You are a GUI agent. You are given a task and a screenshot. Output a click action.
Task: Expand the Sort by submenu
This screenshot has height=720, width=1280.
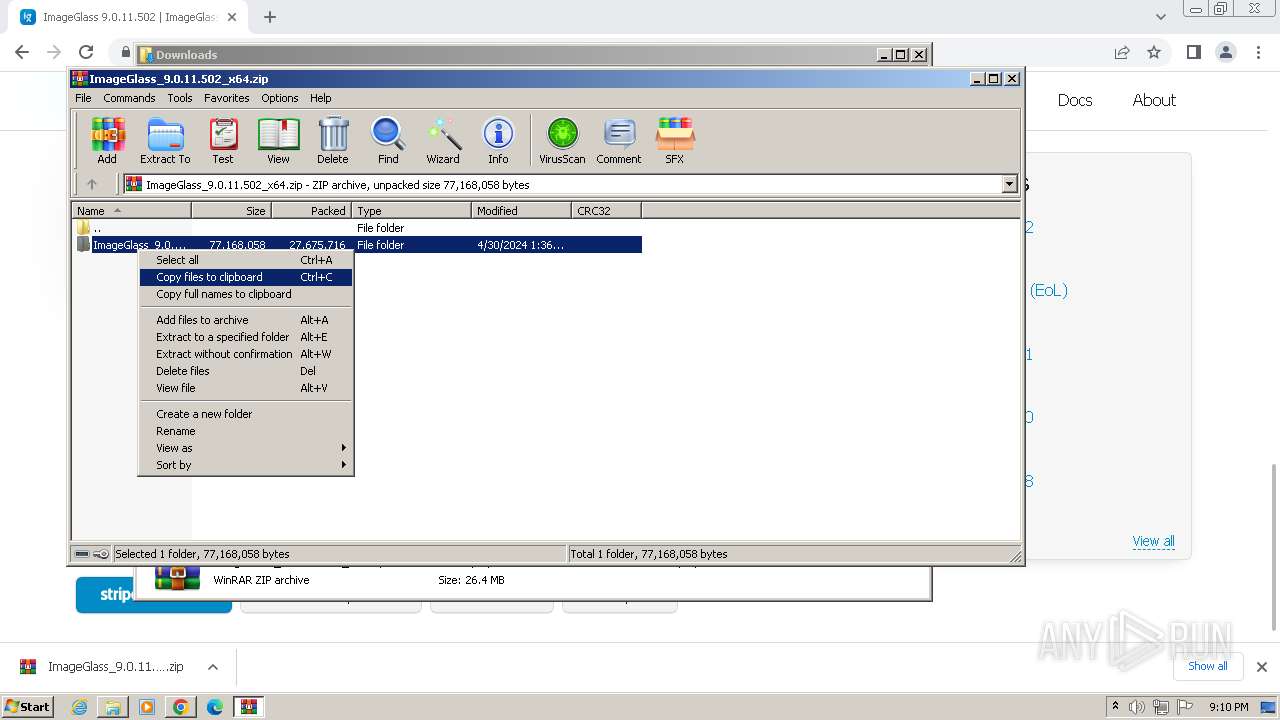246,465
